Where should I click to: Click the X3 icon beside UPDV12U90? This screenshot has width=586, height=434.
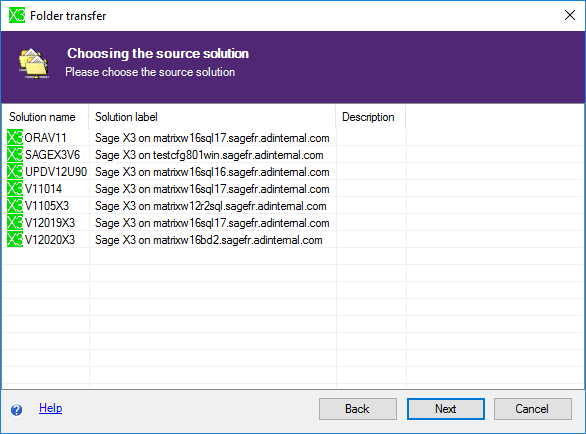coord(15,172)
